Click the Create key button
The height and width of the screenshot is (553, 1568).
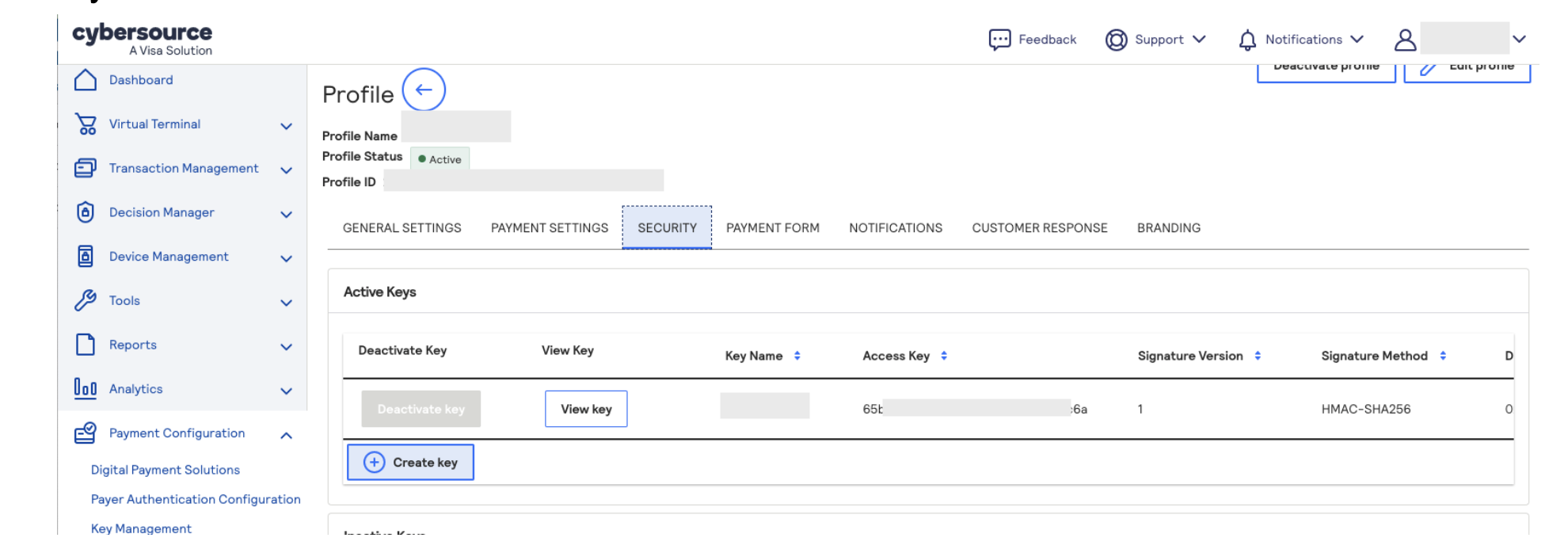(410, 462)
